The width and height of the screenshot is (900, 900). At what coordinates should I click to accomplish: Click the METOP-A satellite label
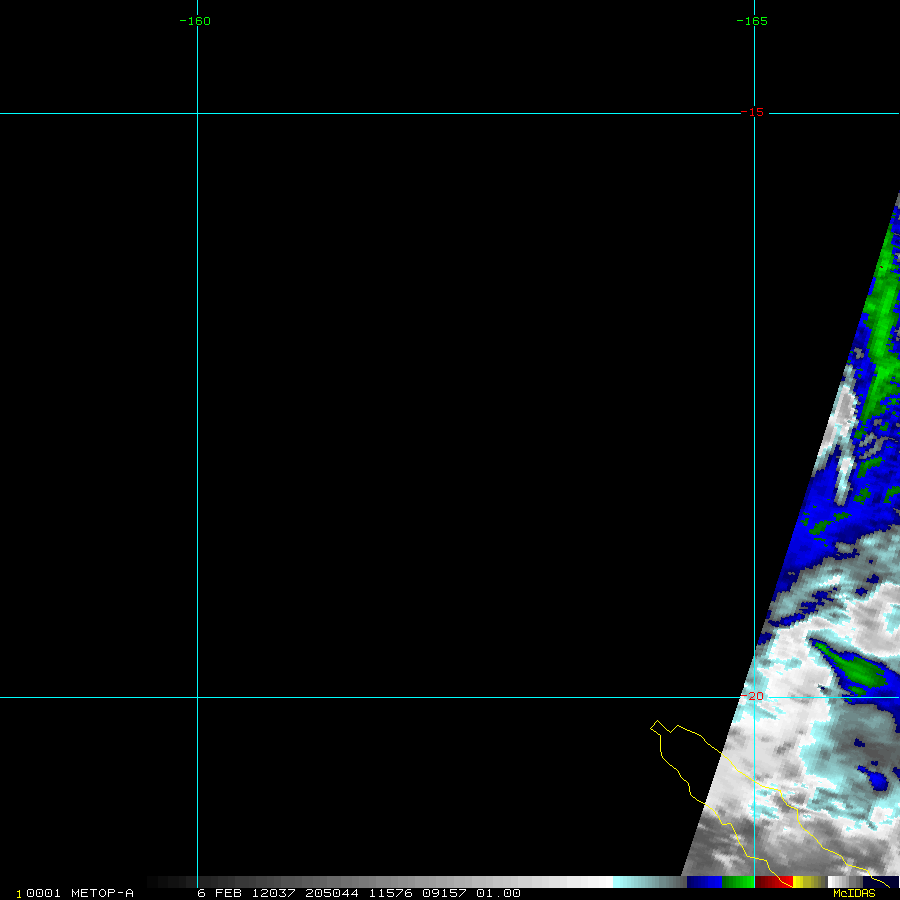coord(102,893)
